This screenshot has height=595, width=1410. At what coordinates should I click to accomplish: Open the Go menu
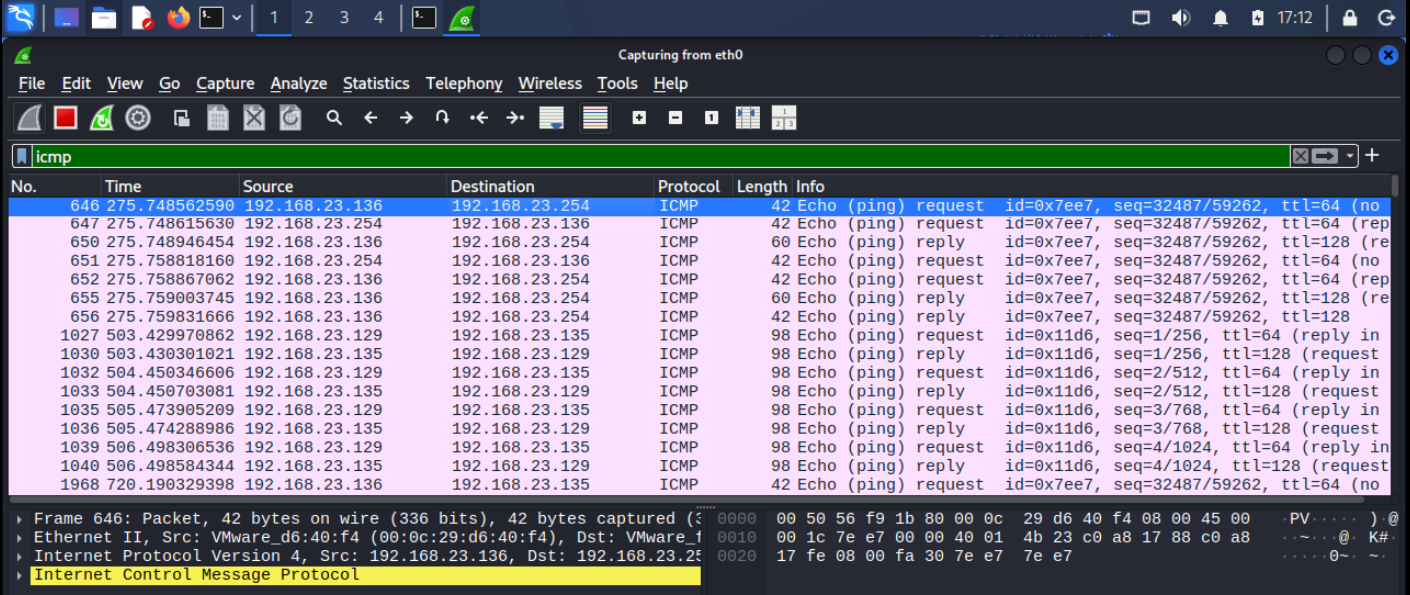[x=170, y=84]
